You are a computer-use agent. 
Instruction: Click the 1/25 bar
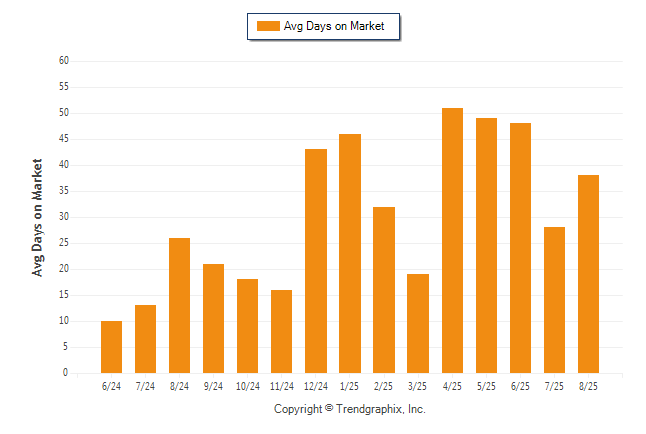point(350,253)
